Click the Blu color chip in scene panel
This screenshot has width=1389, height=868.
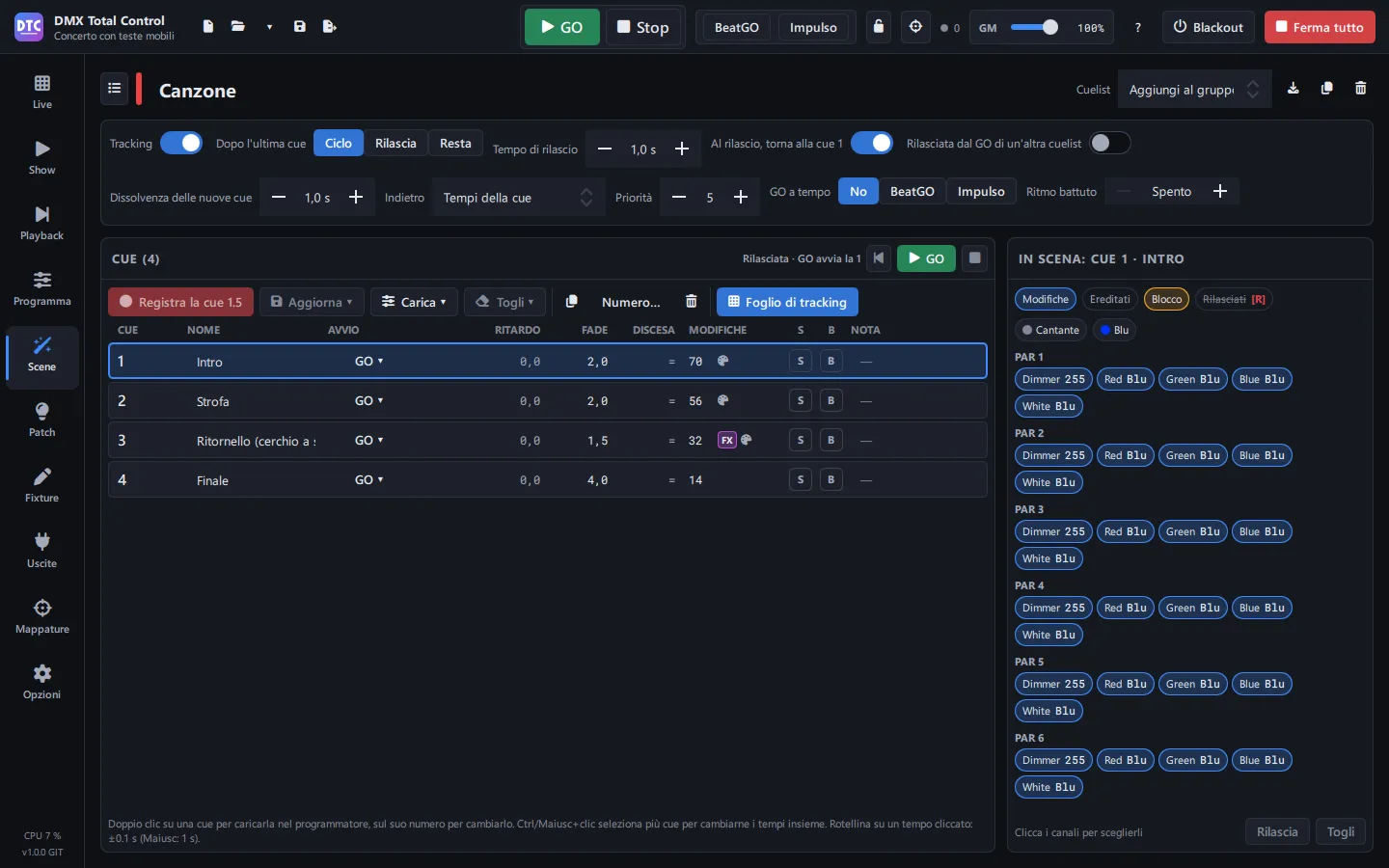[1114, 330]
